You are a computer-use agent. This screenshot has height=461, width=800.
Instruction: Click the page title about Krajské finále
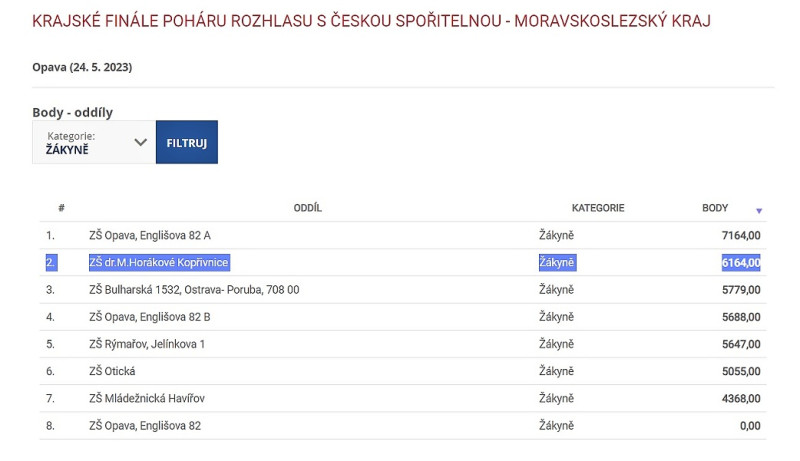click(371, 21)
